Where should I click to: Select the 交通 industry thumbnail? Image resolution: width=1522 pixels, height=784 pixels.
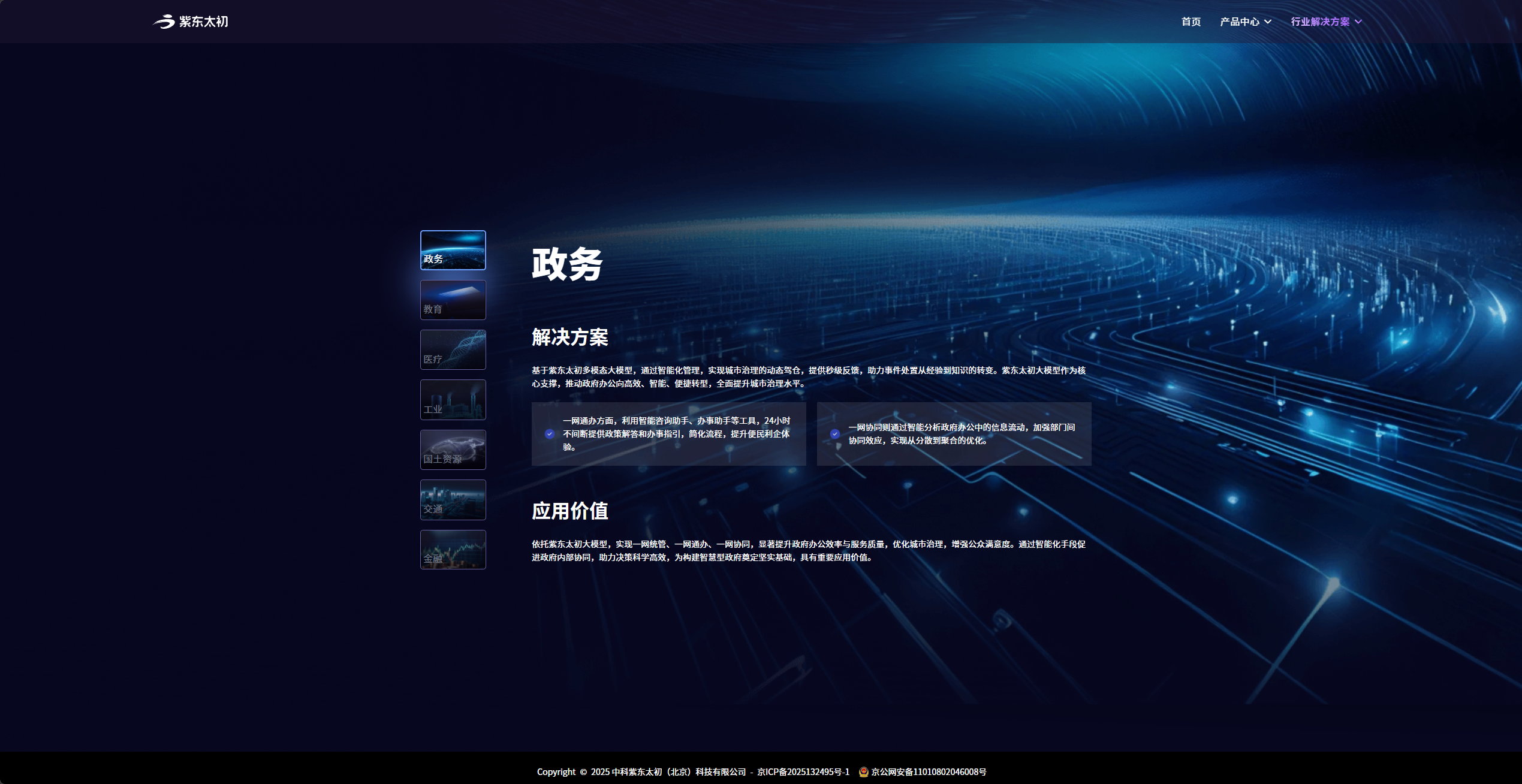(x=453, y=499)
